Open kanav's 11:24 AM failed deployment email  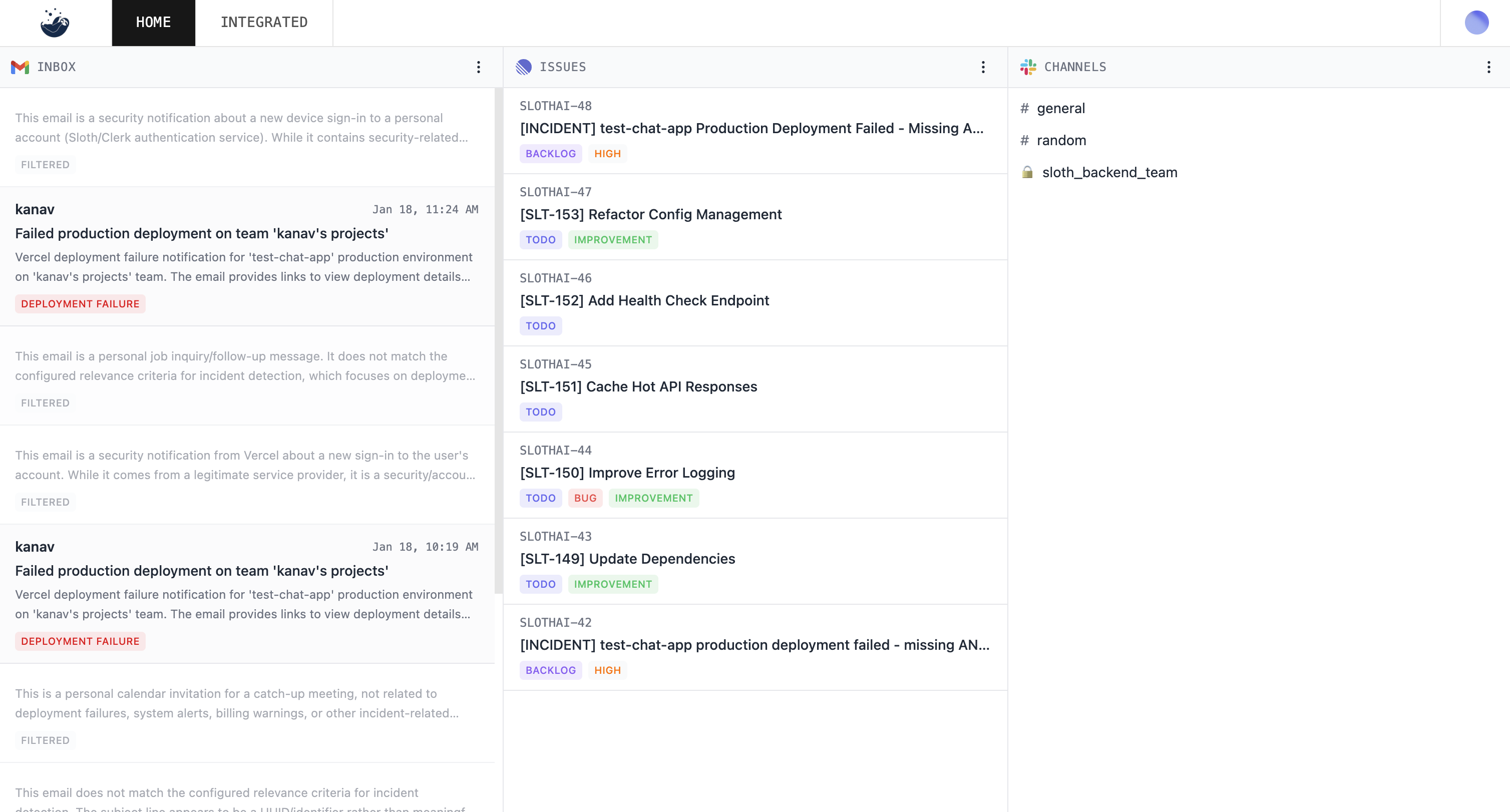(x=202, y=233)
